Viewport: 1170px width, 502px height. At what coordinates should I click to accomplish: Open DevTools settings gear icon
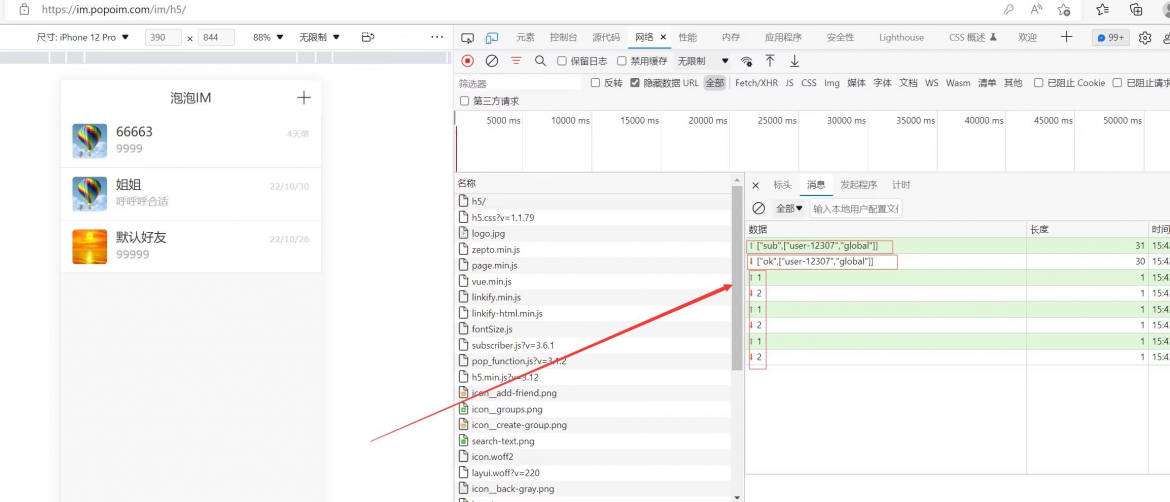1145,38
